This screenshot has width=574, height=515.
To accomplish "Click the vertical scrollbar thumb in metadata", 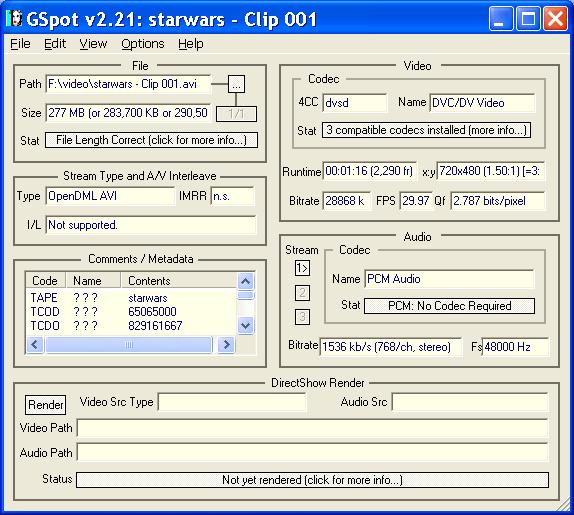I will pos(246,295).
